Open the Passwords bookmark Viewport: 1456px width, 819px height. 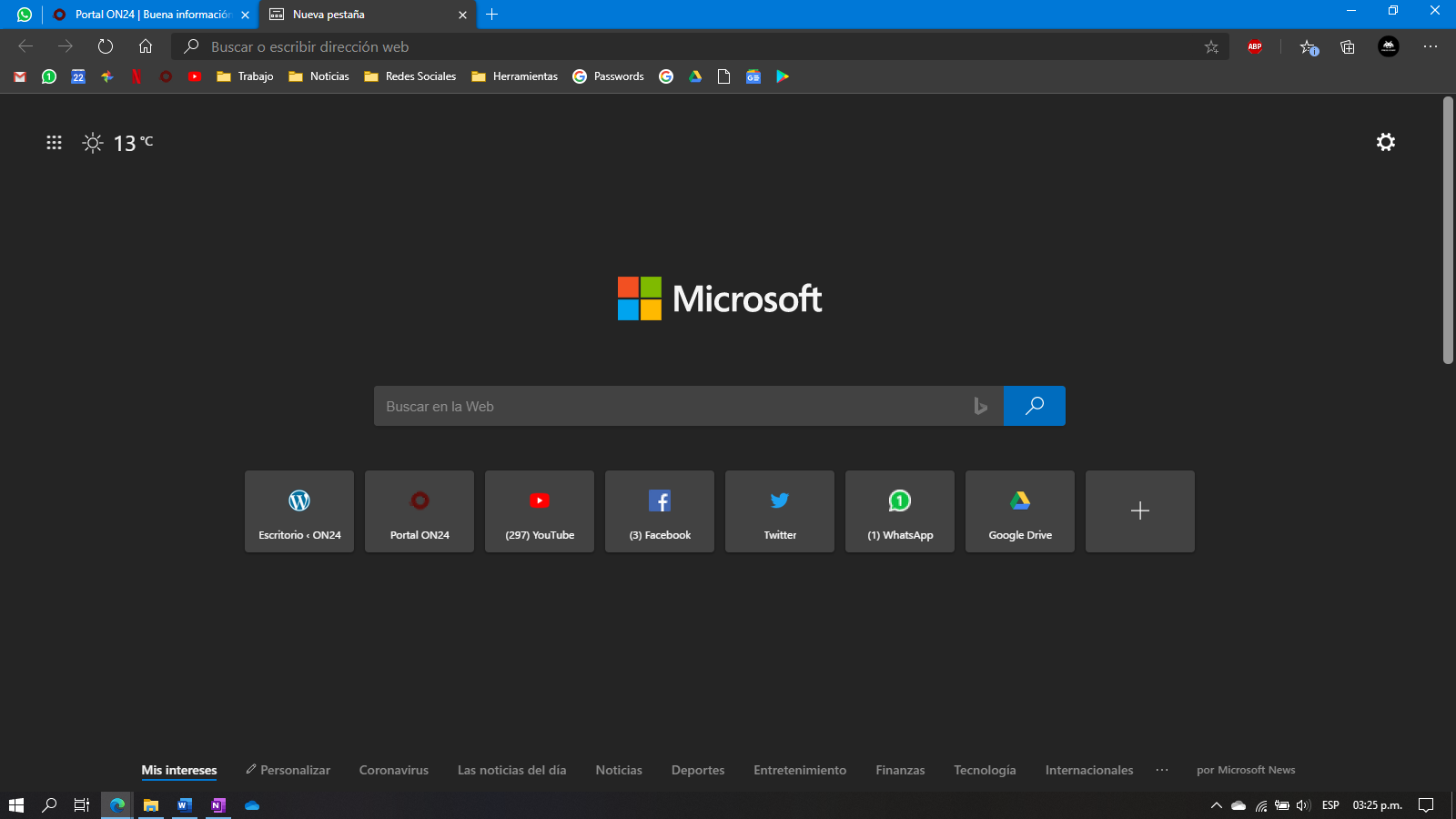pyautogui.click(x=608, y=76)
